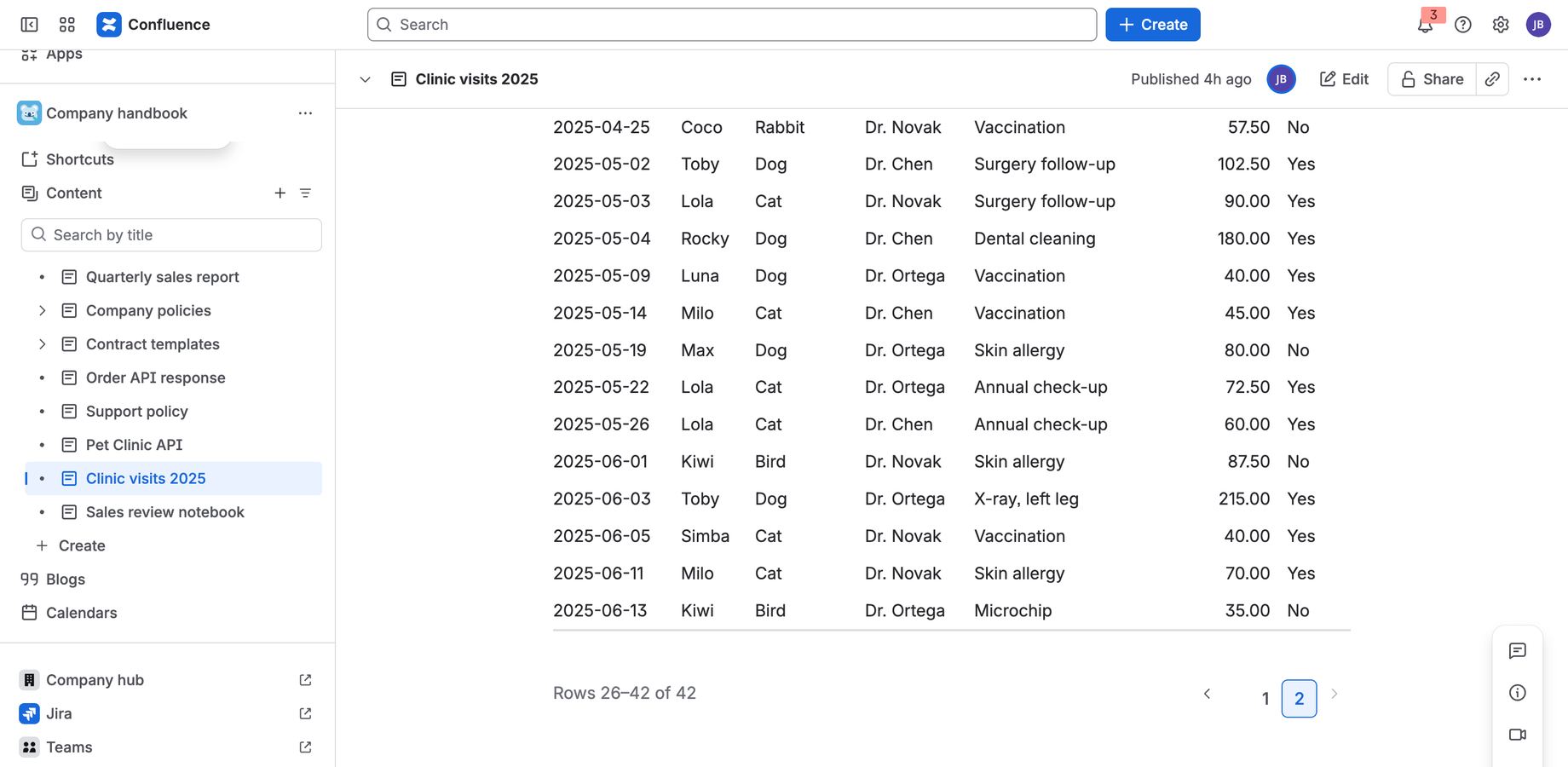
Task: Add new content with plus icon
Action: pos(280,193)
